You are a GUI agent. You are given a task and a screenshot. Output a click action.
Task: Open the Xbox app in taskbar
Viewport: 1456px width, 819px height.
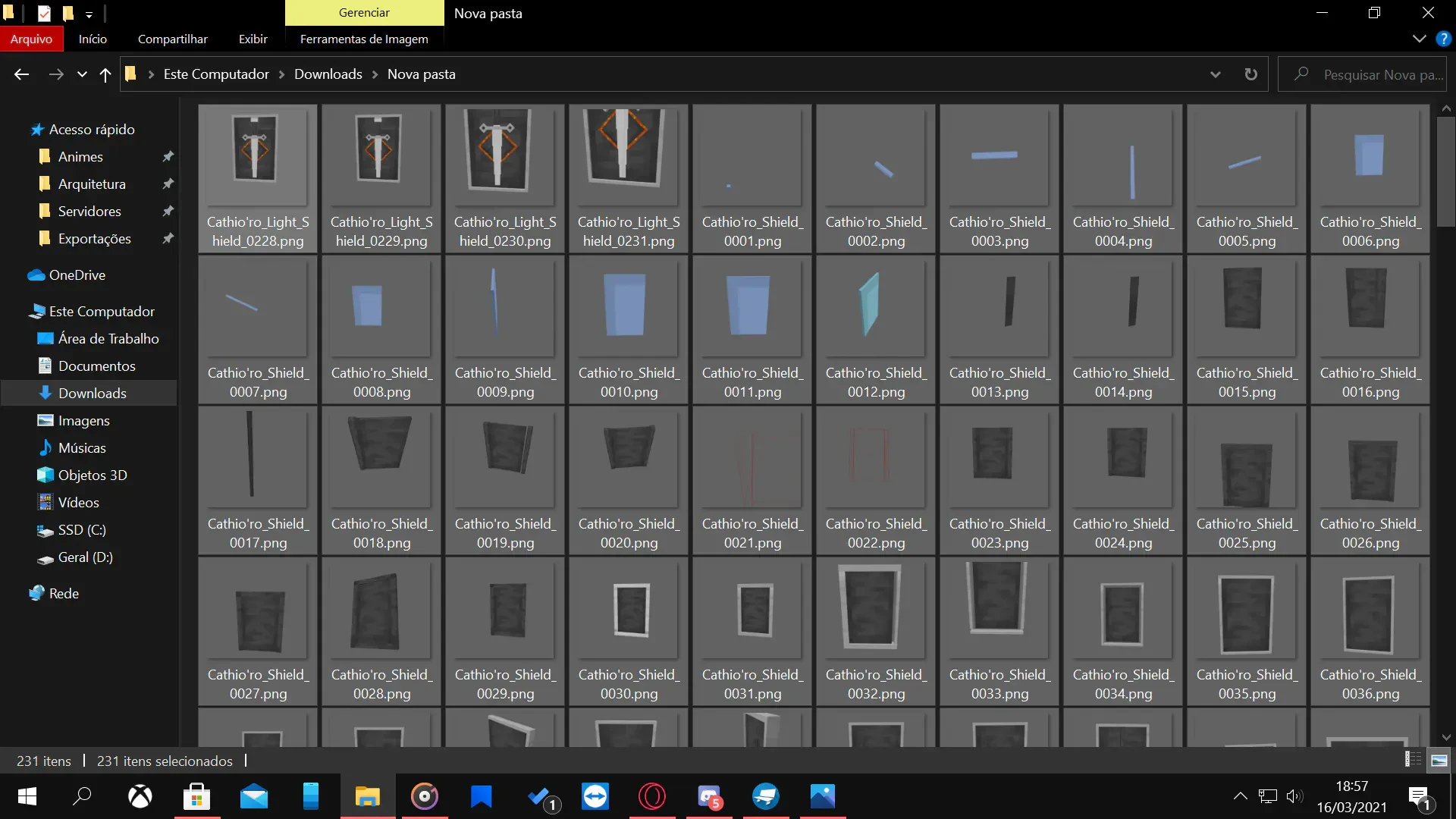point(140,796)
